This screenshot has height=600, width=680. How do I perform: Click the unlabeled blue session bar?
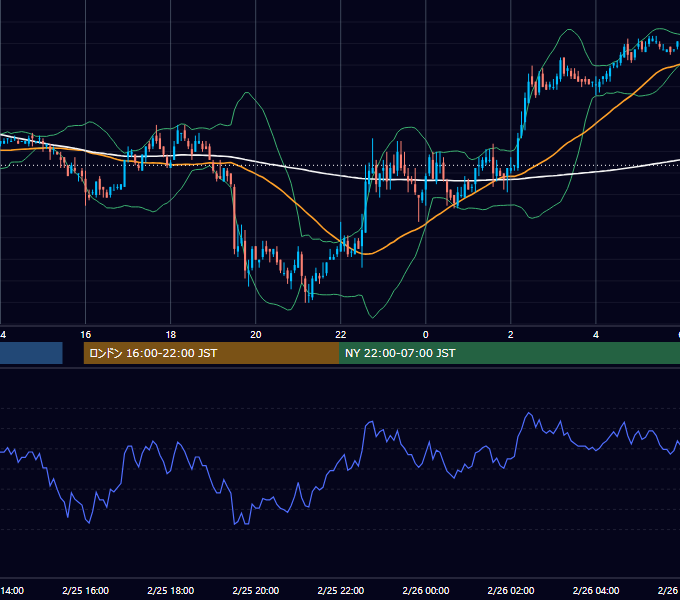[31, 353]
